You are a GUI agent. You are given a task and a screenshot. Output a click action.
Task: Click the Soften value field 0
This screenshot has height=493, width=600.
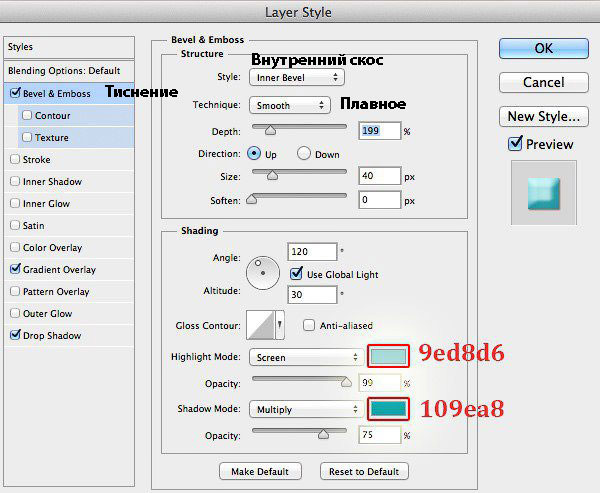(380, 199)
